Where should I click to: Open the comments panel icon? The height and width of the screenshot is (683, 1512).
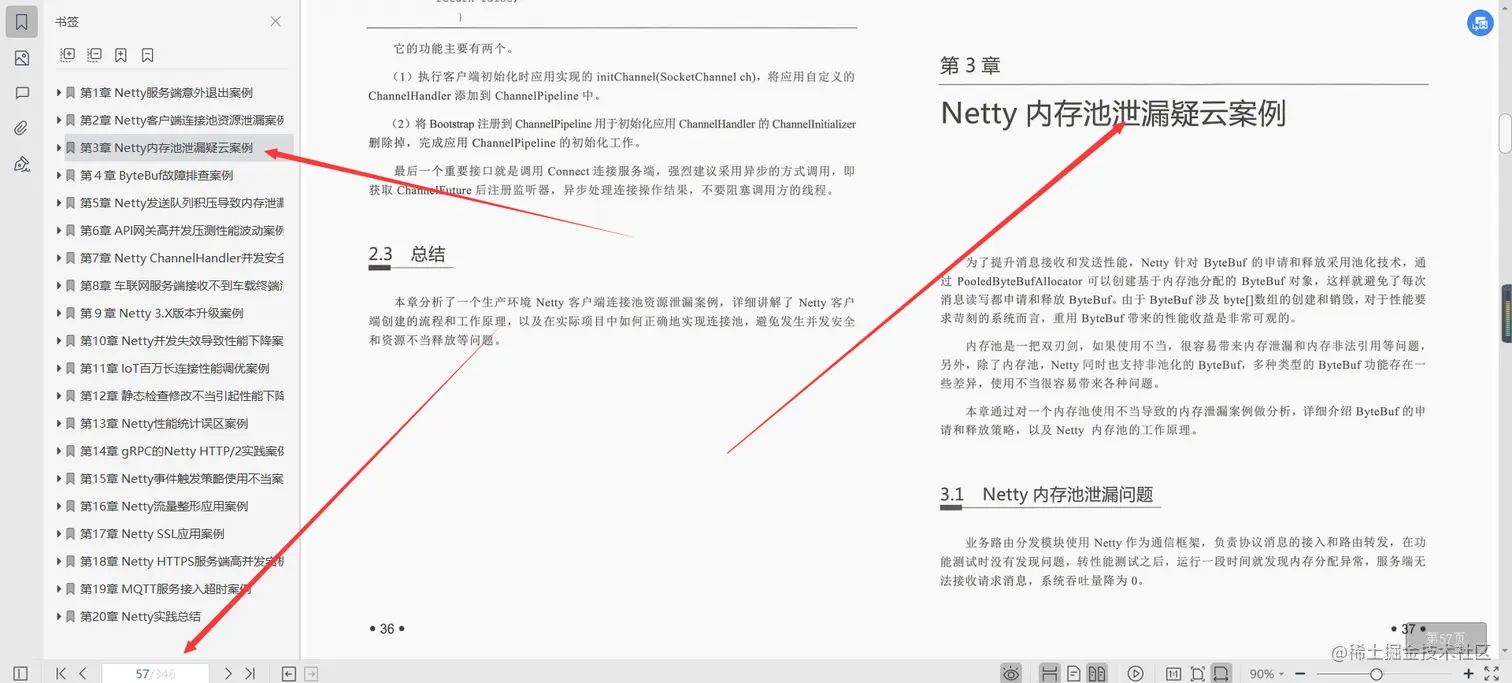pos(20,93)
